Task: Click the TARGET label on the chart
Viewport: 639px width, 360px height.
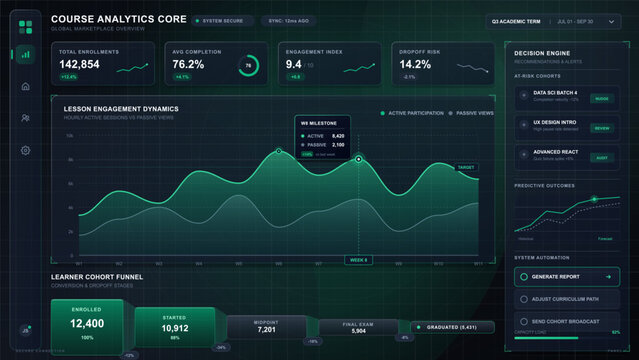Action: coord(466,168)
